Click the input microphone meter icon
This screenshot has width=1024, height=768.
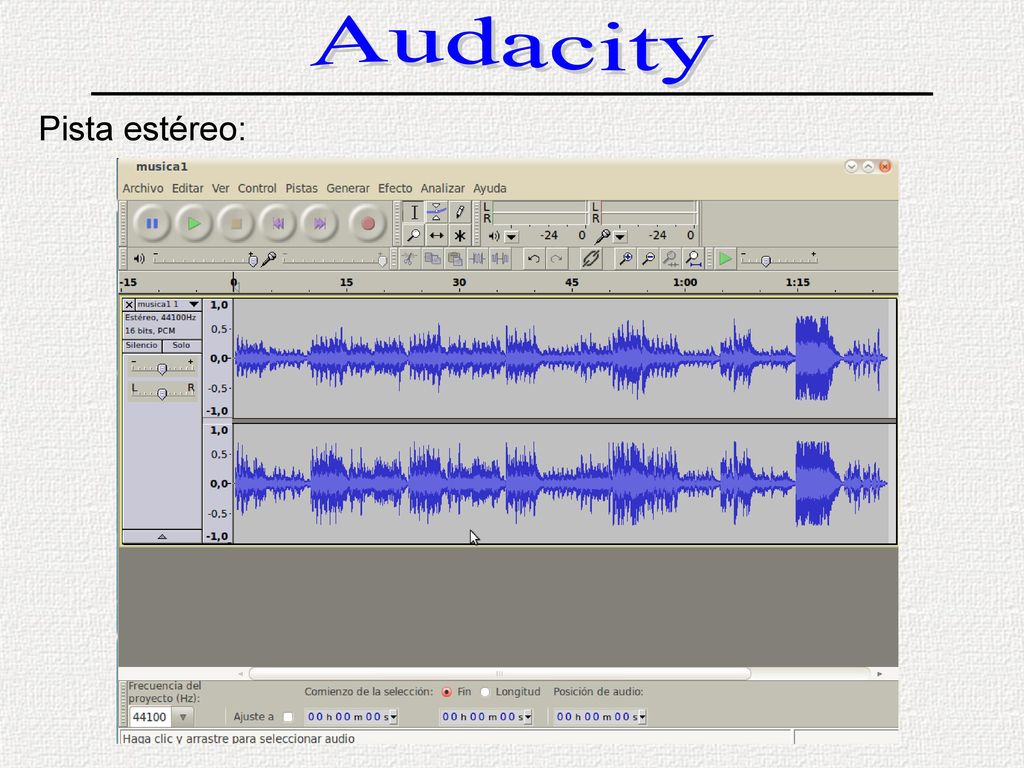(603, 236)
